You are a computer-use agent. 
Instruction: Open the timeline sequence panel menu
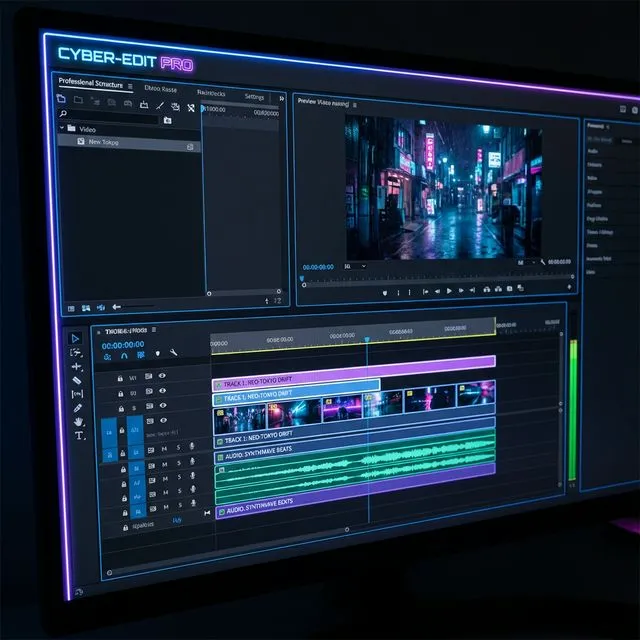point(154,329)
